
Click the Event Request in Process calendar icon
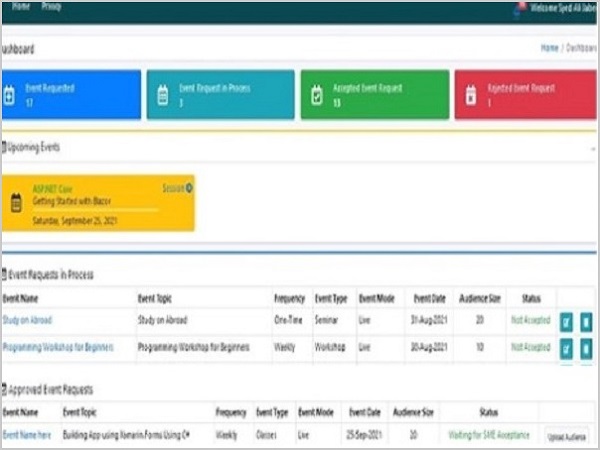[163, 95]
